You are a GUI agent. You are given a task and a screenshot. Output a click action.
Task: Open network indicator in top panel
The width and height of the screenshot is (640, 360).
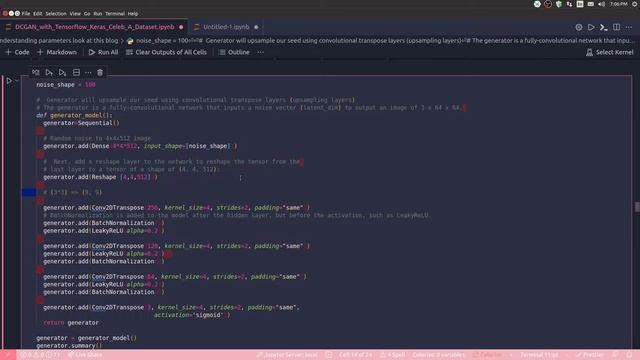coord(569,4)
